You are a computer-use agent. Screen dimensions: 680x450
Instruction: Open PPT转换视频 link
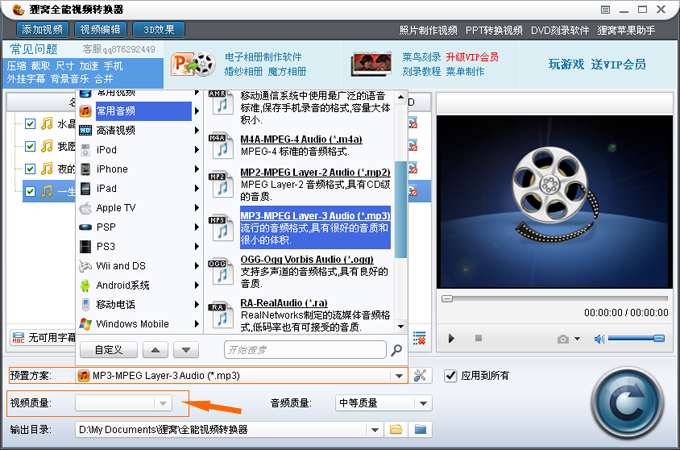(x=494, y=30)
